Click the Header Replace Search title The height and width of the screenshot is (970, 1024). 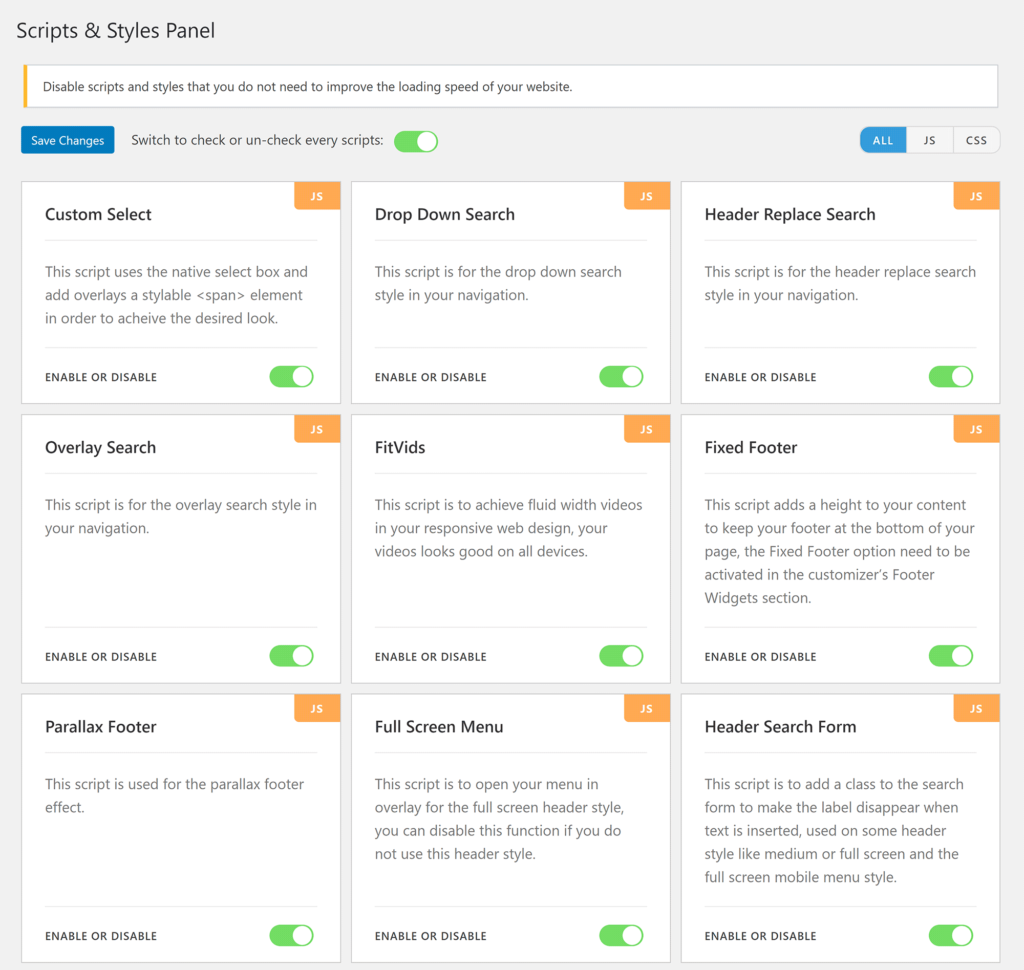790,214
